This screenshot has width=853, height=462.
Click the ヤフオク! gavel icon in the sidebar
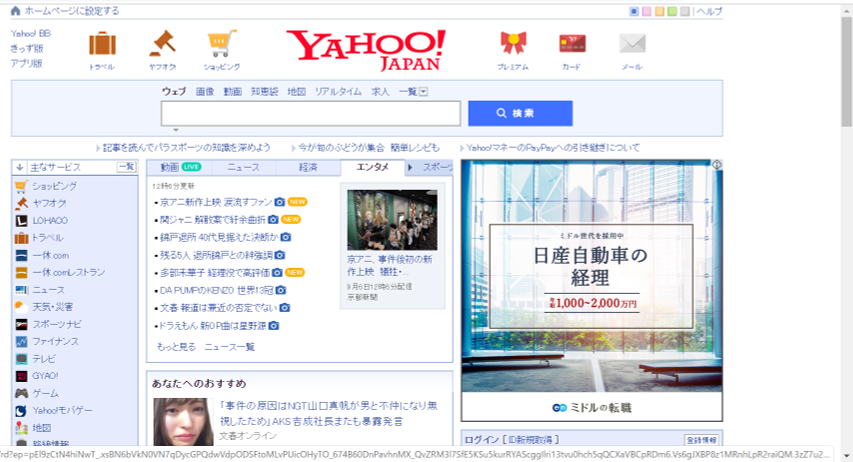(x=21, y=204)
